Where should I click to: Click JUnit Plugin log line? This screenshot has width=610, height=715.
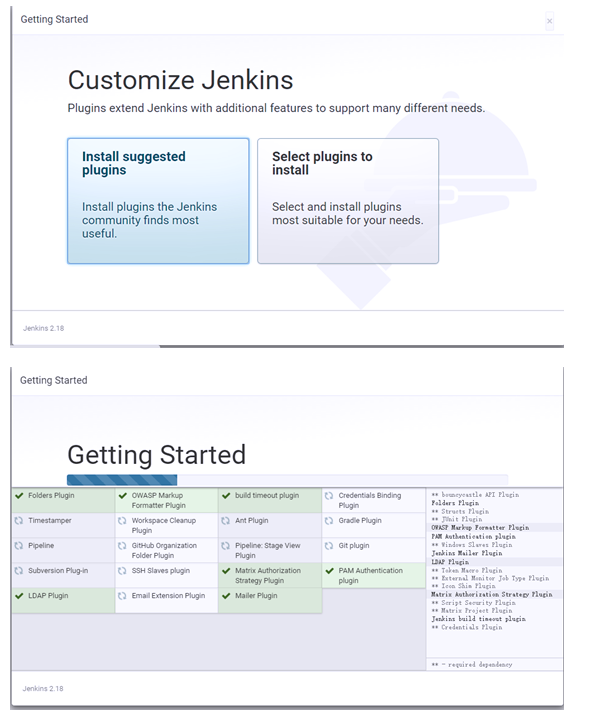457,519
